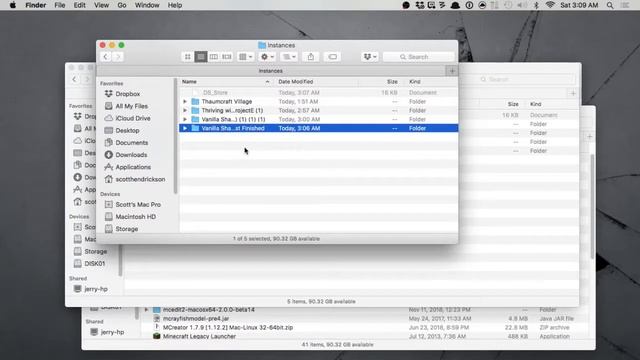Viewport: 640px width, 360px height.
Task: Open All My Files in sidebar
Action: click(131, 106)
